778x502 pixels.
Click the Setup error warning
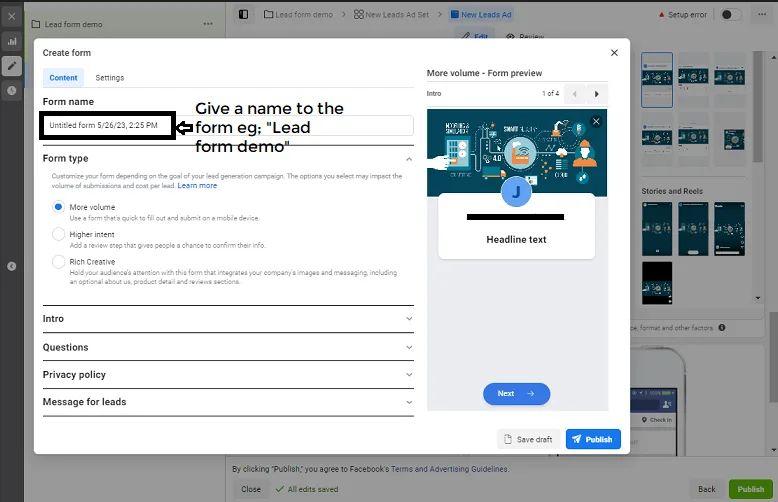pos(682,14)
